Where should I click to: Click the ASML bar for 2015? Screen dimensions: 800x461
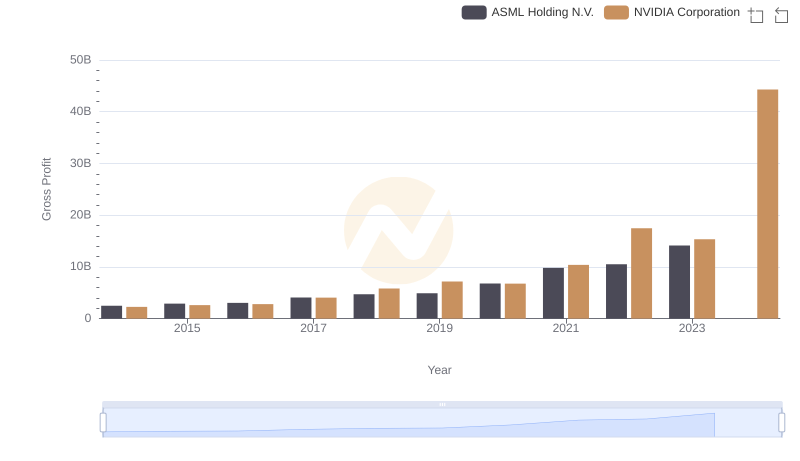(174, 311)
